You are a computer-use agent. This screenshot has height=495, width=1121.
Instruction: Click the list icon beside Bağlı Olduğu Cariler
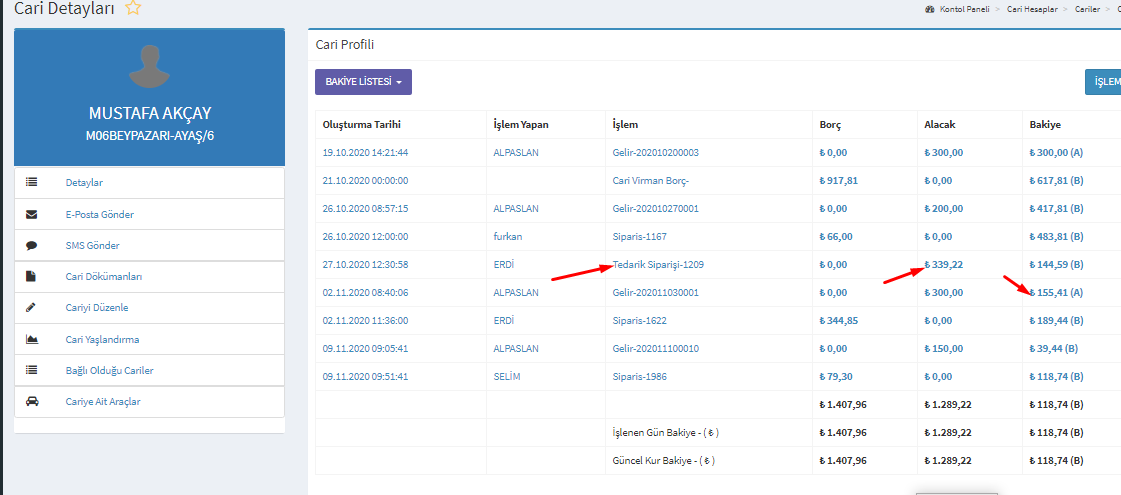click(31, 370)
